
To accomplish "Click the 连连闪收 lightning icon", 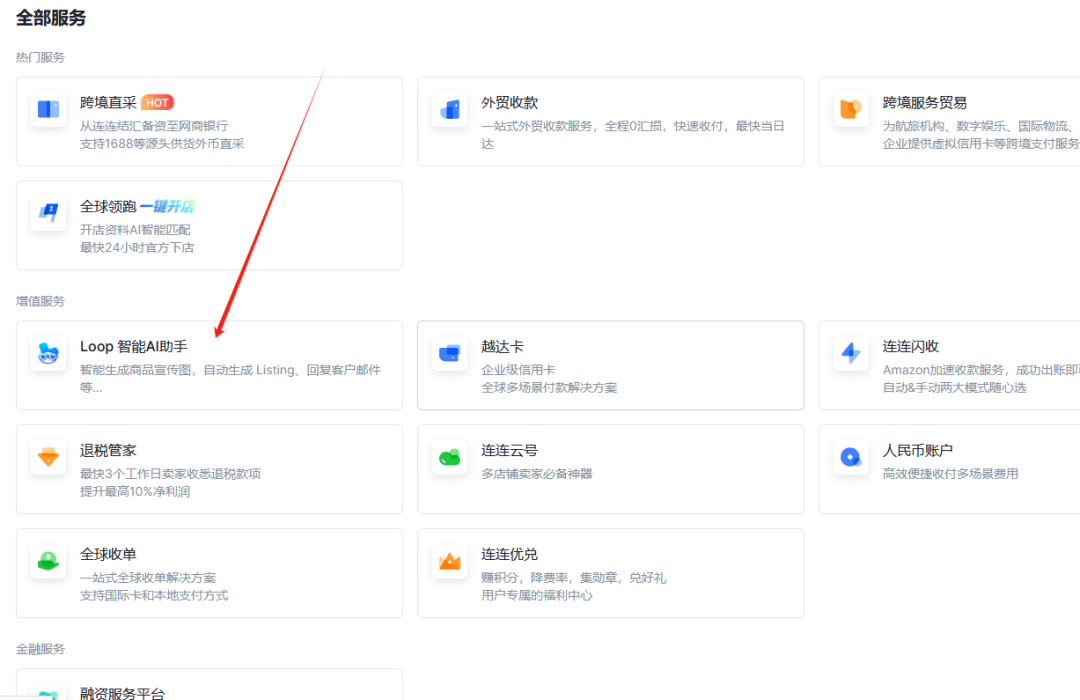I will coord(850,354).
